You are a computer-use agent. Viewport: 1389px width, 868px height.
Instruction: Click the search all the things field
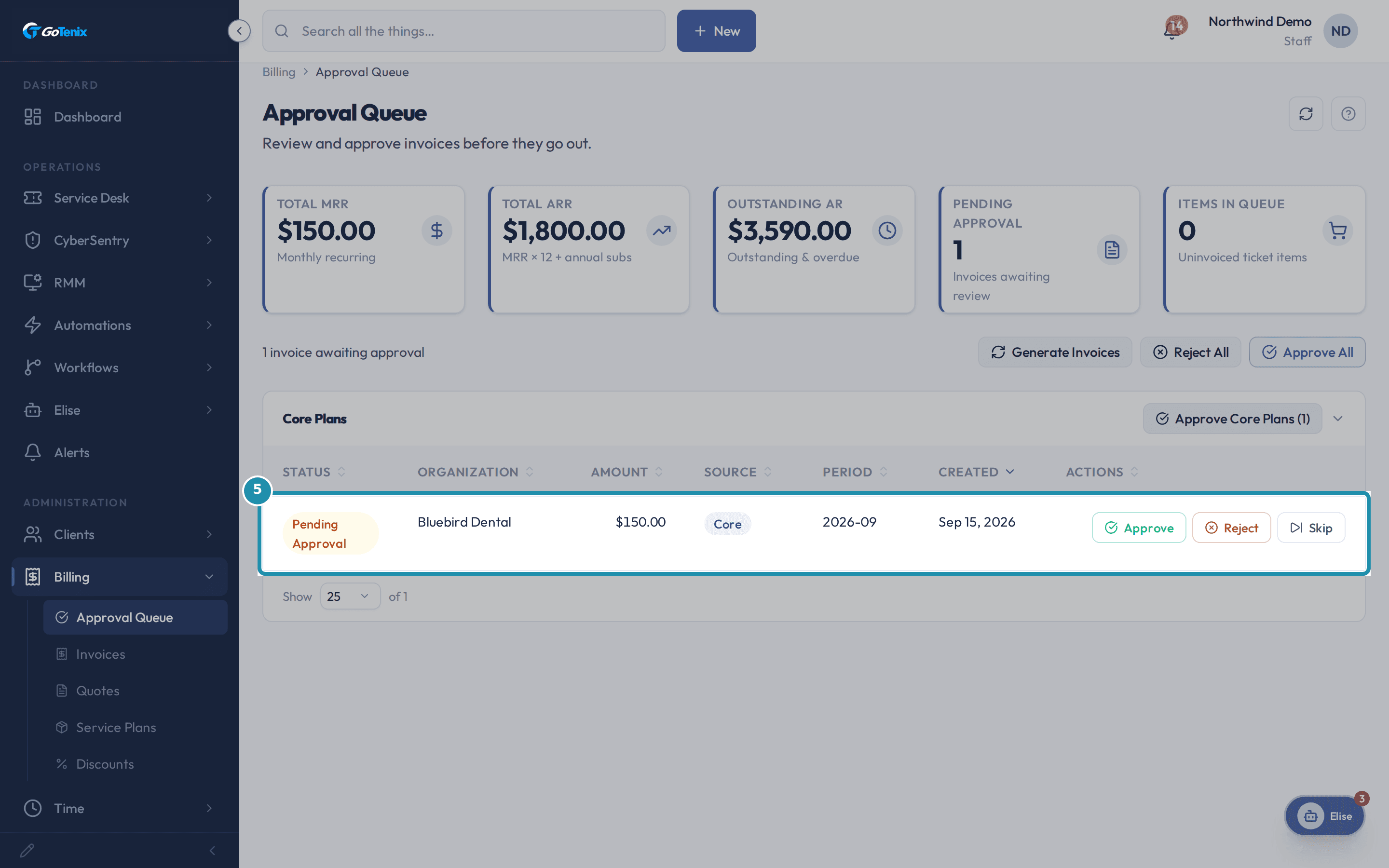click(464, 31)
